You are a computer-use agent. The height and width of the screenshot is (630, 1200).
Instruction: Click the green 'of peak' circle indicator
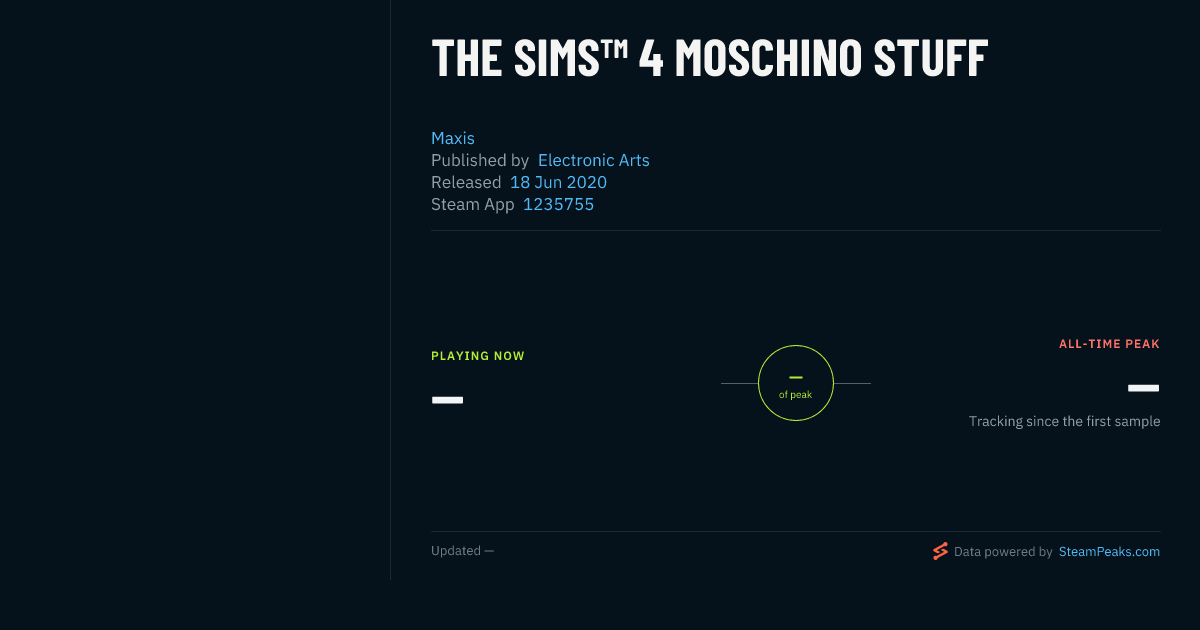click(796, 383)
